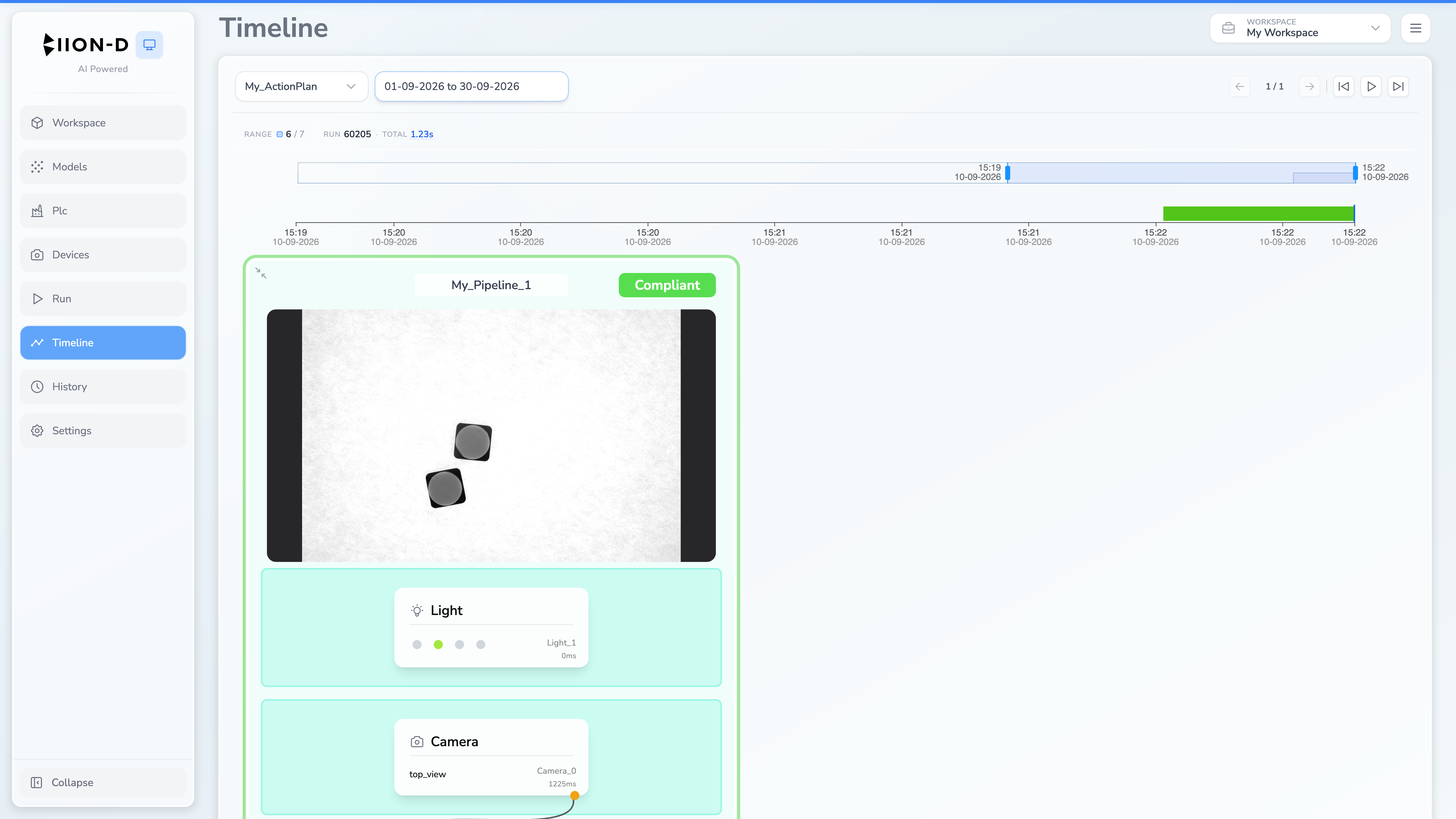
Task: Click the Devices camera icon
Action: point(37,255)
